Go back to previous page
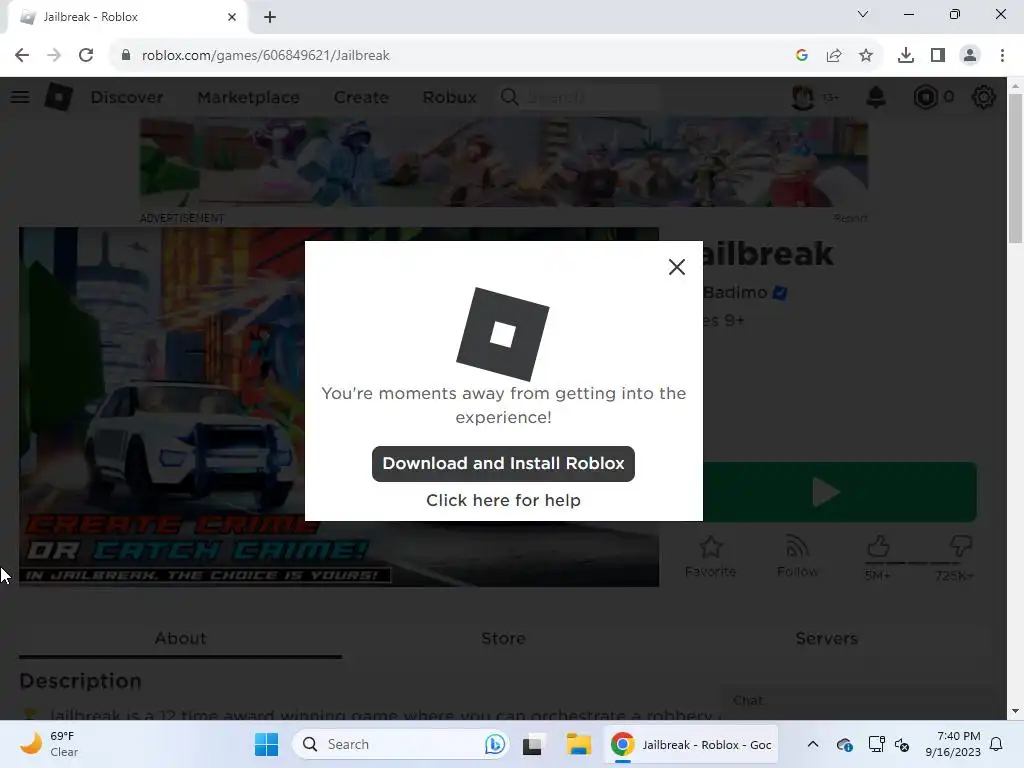 click(22, 55)
